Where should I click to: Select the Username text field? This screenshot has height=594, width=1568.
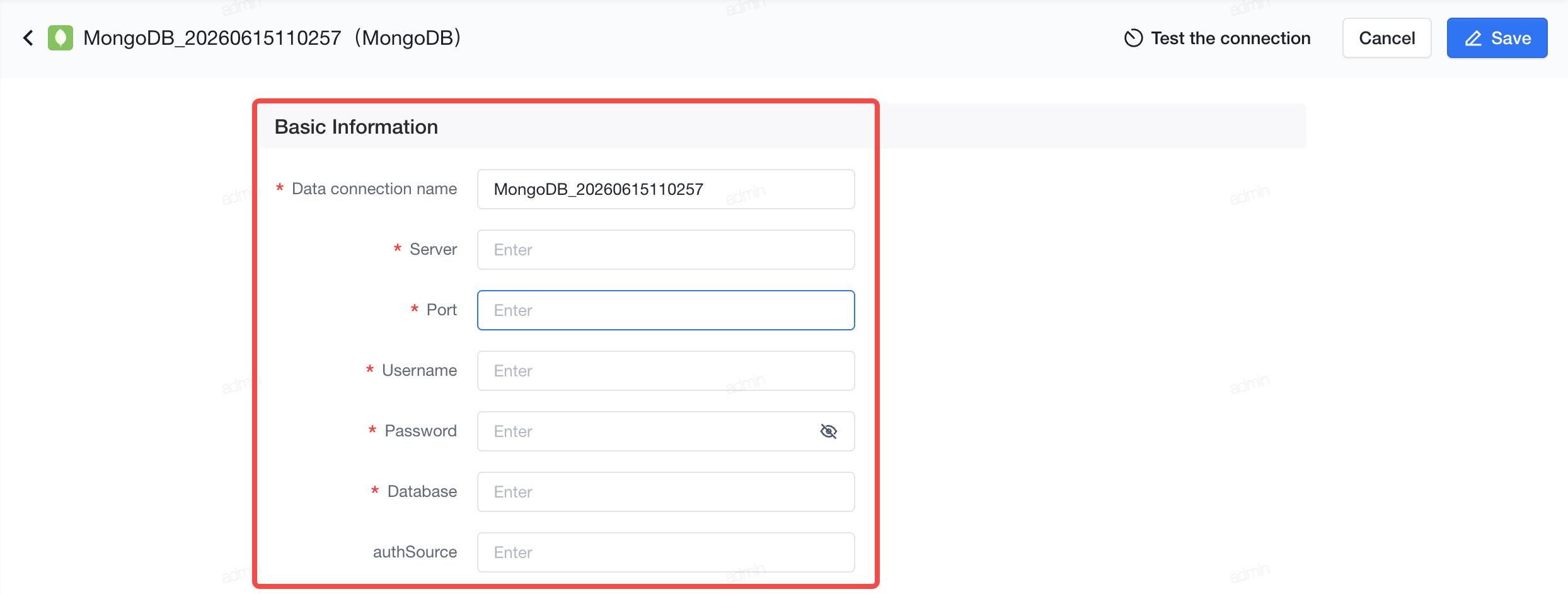tap(666, 371)
